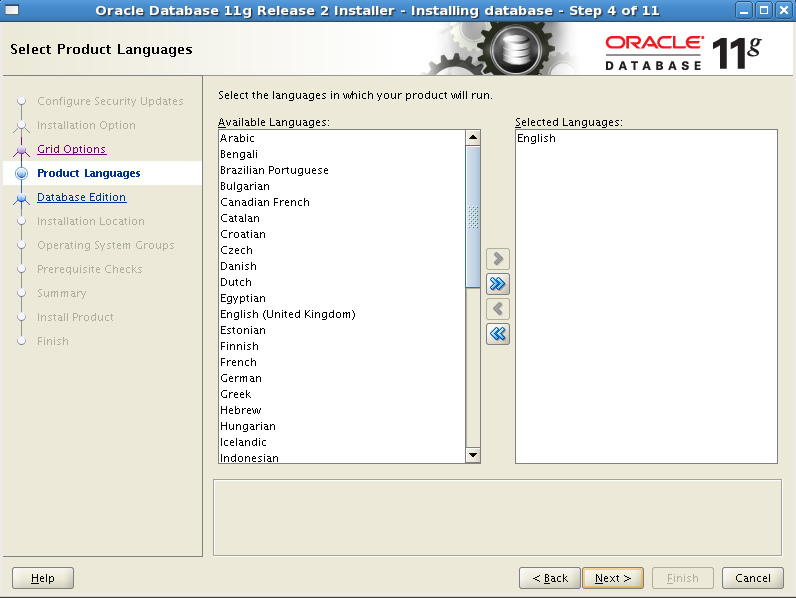Select Czech in Available Languages

(342, 250)
